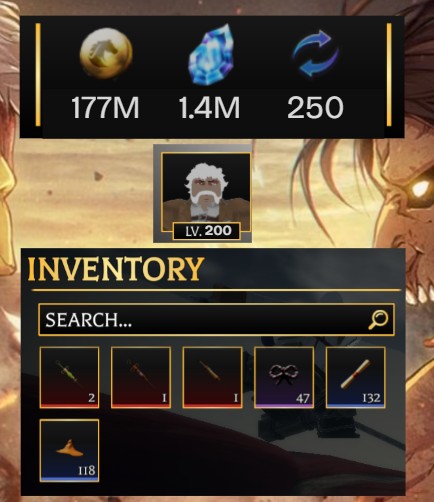This screenshot has width=434, height=502.
Task: Click the 177M gold balance
Action: (105, 107)
